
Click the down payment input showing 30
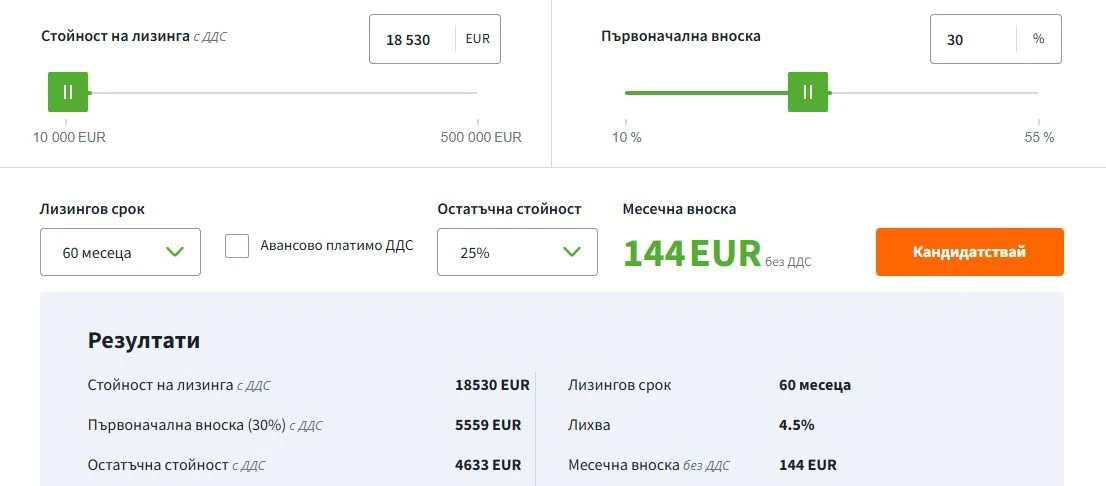[971, 40]
